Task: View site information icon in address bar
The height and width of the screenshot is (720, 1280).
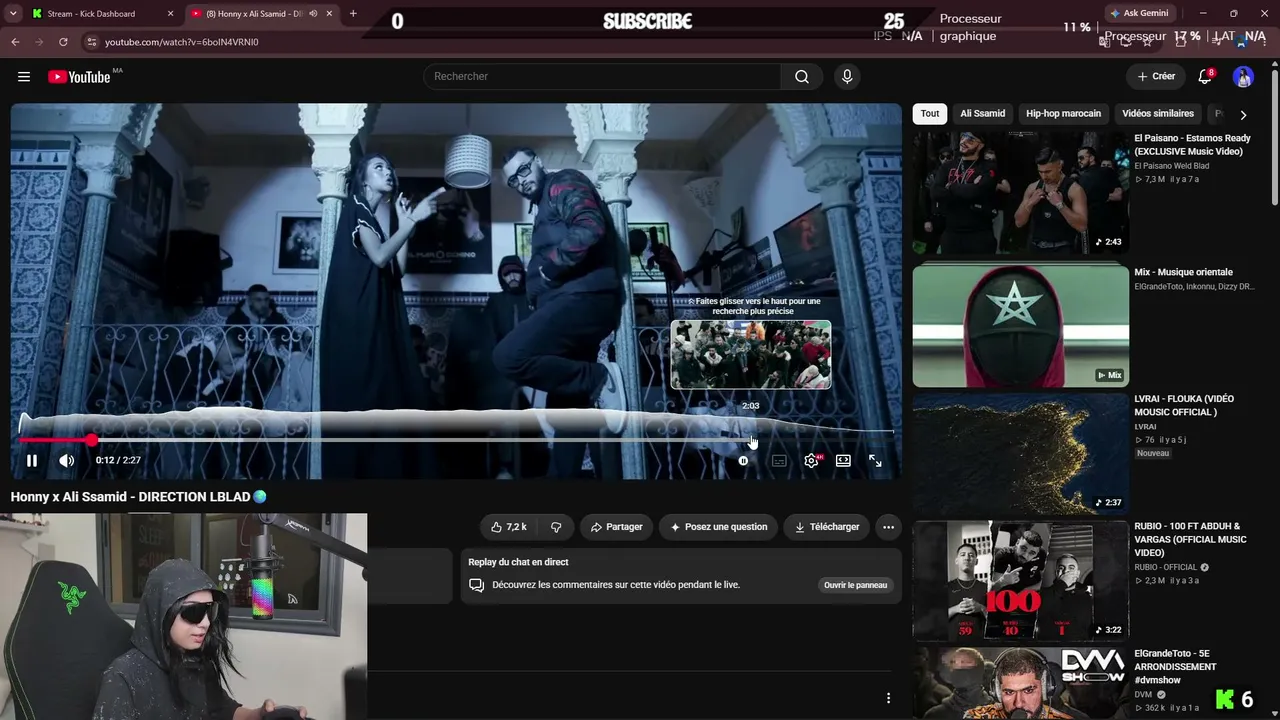Action: pyautogui.click(x=91, y=42)
